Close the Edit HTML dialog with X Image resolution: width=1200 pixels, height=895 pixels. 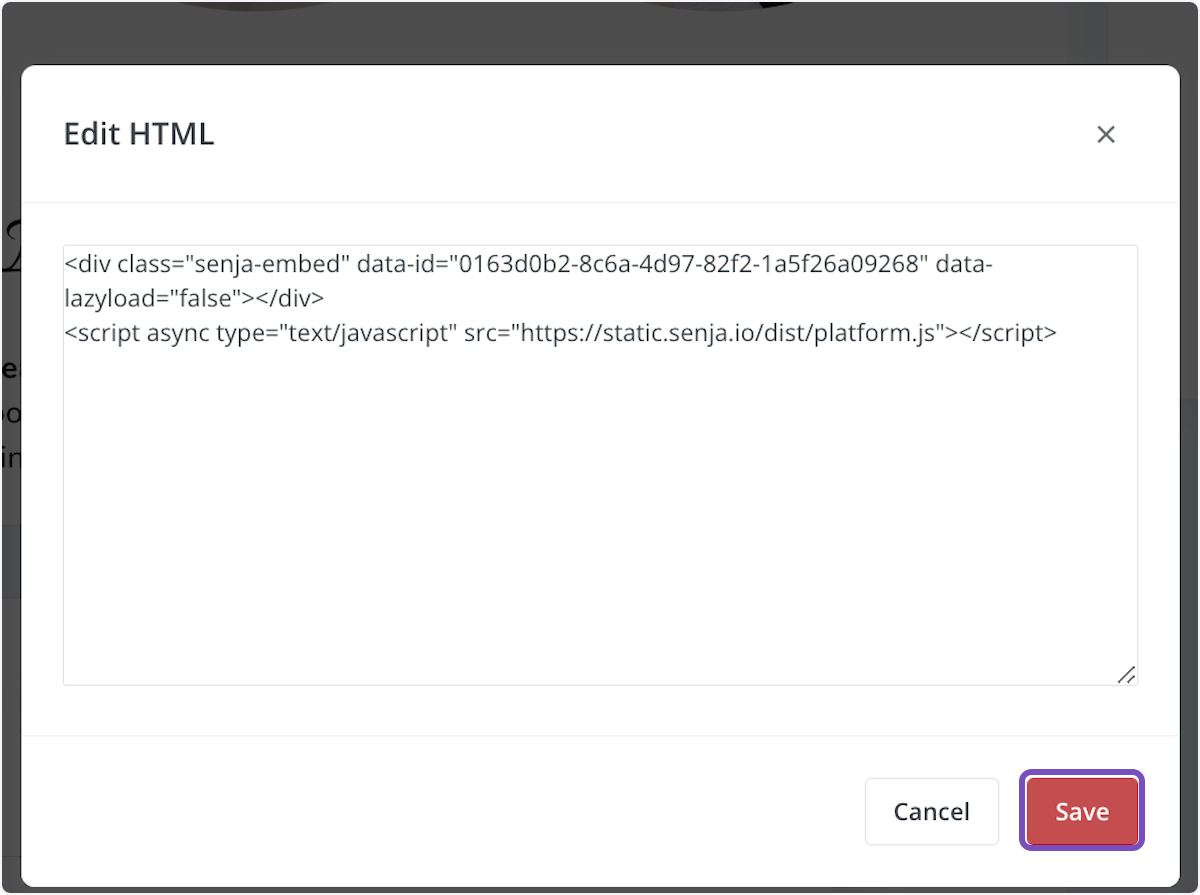1105,135
